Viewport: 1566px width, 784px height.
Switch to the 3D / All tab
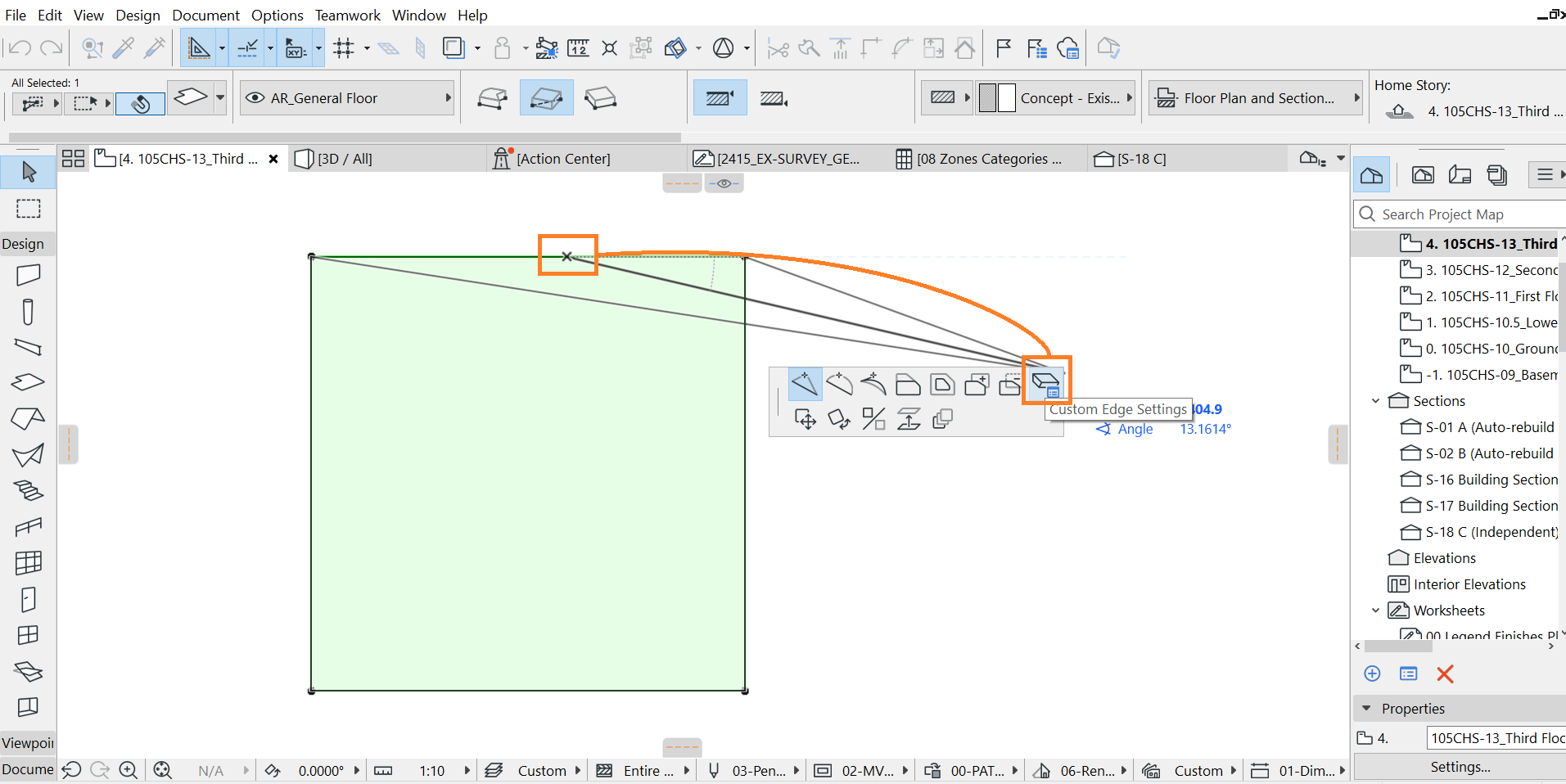(x=345, y=159)
